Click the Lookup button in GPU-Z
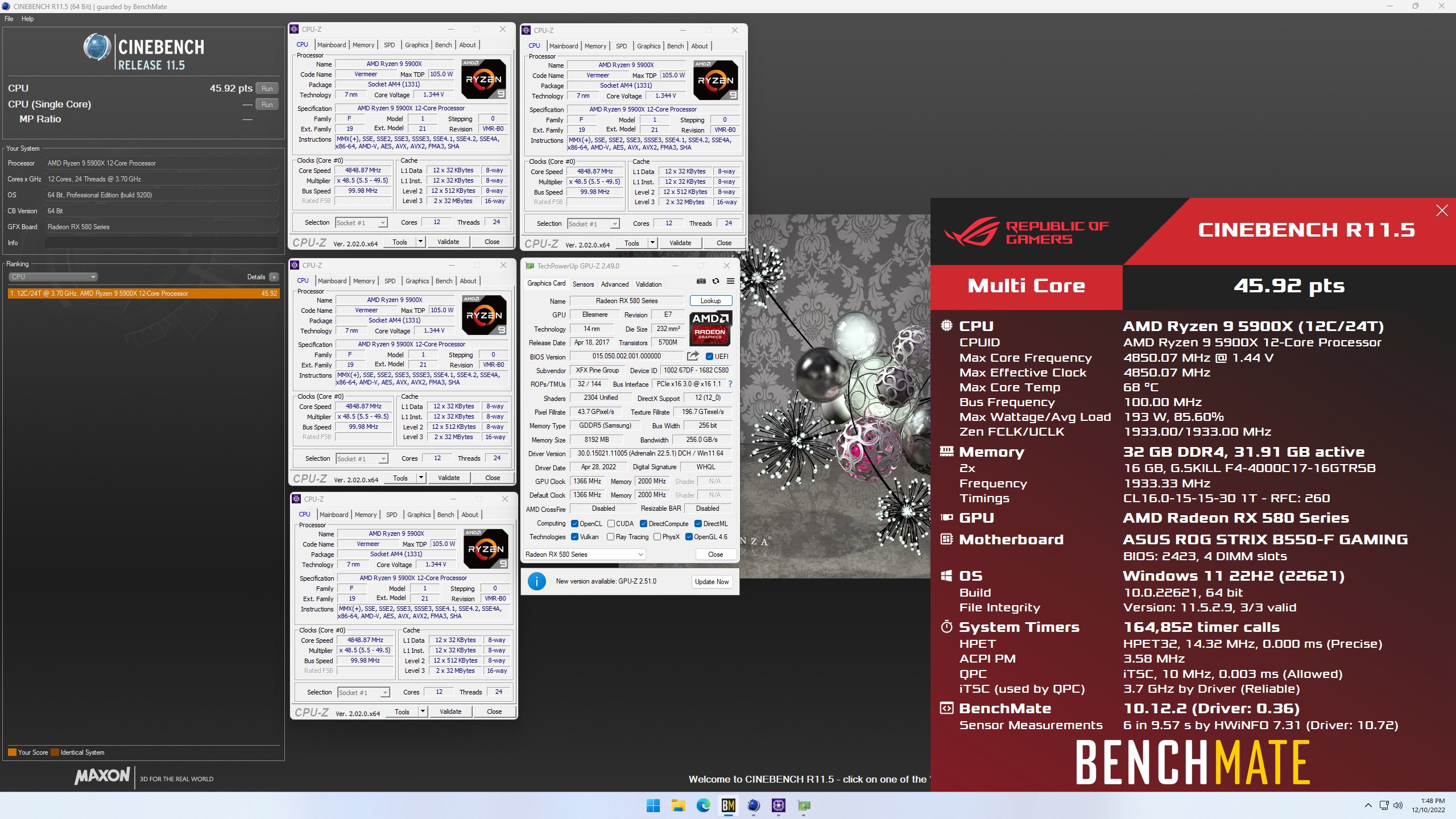This screenshot has width=1456, height=819. (x=710, y=301)
